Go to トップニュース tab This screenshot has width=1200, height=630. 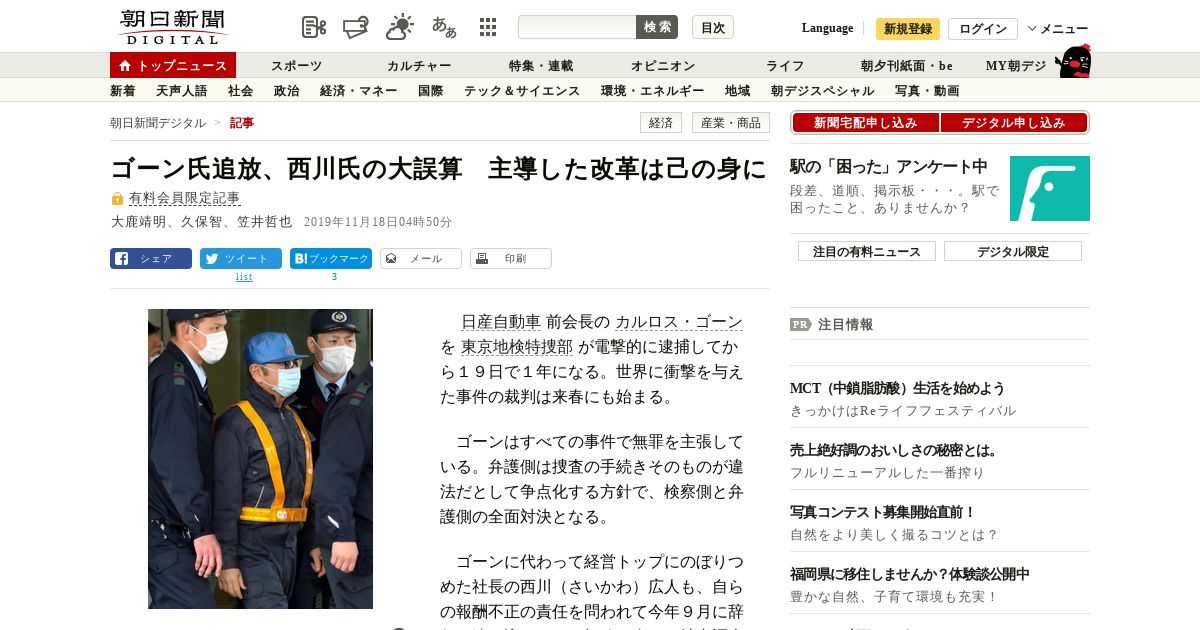[173, 65]
